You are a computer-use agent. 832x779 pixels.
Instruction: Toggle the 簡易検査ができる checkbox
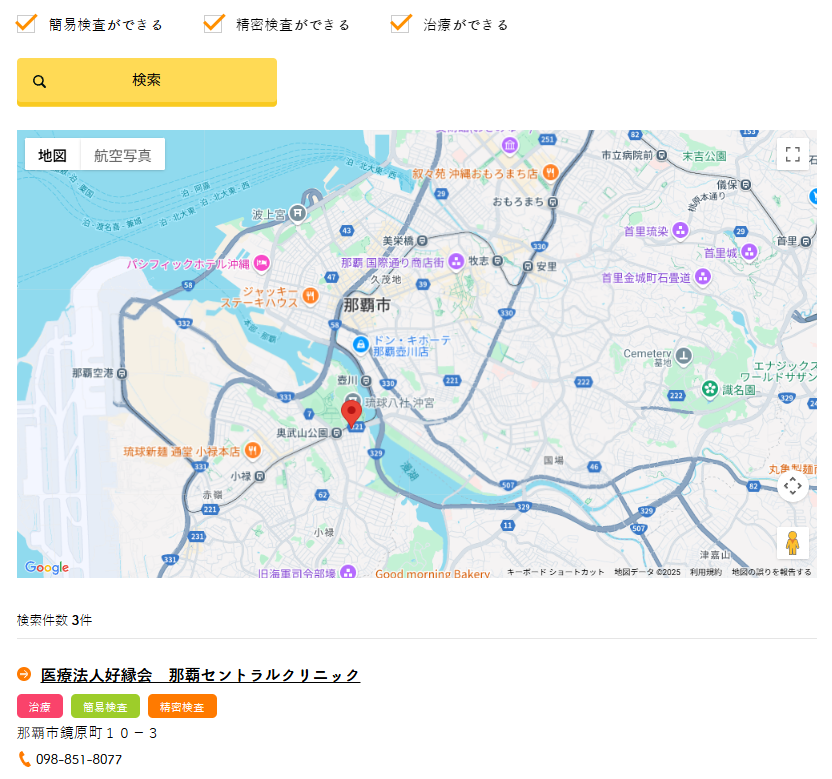coord(26,24)
